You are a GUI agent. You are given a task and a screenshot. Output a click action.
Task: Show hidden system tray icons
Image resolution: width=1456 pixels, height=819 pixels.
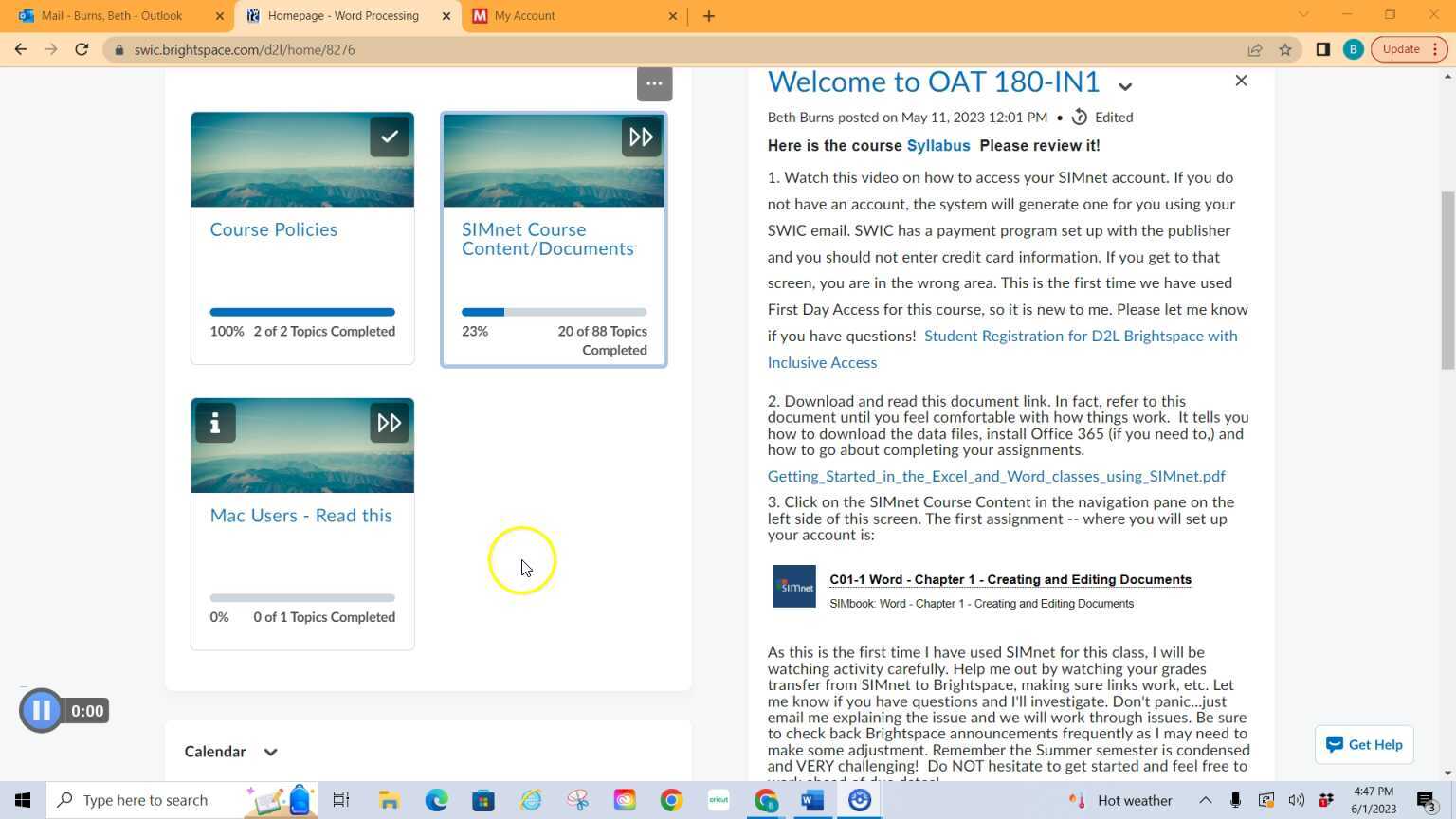click(1204, 799)
